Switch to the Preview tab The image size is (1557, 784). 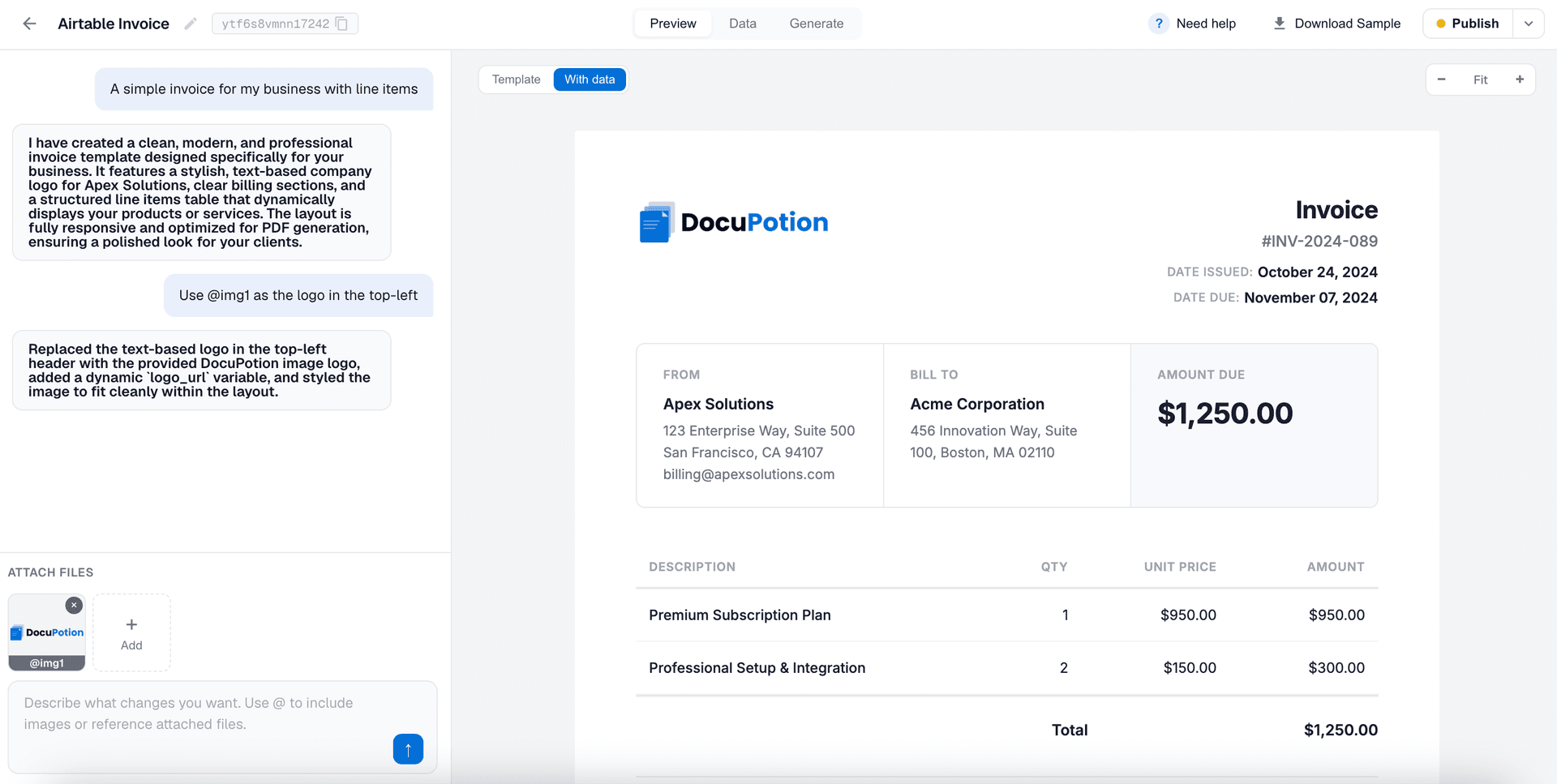coord(672,24)
